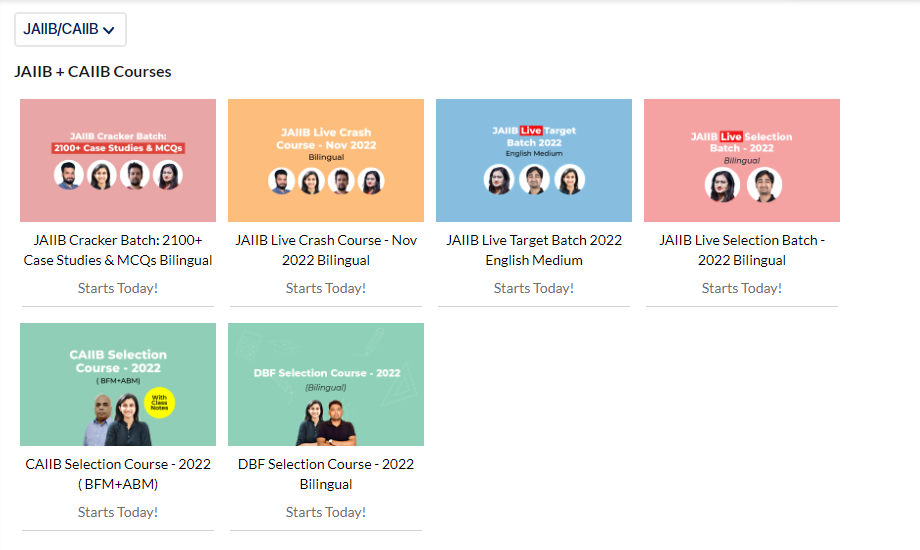Click the yellow With Class Notes badge

159,403
